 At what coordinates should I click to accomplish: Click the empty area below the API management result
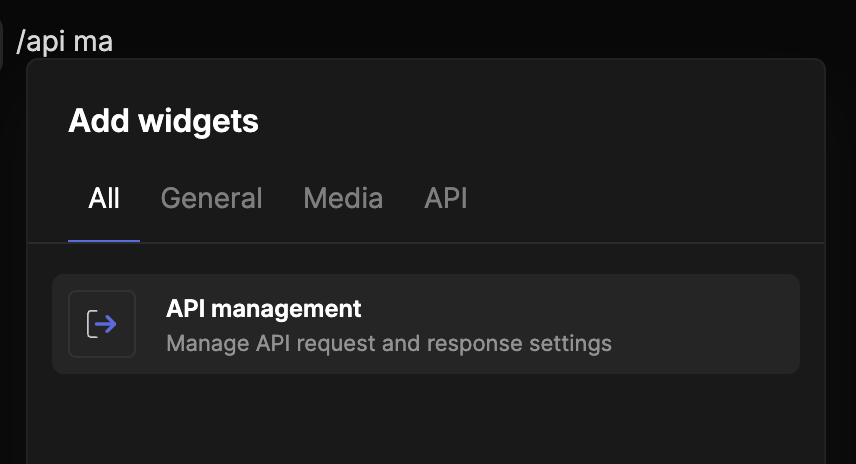coord(426,420)
